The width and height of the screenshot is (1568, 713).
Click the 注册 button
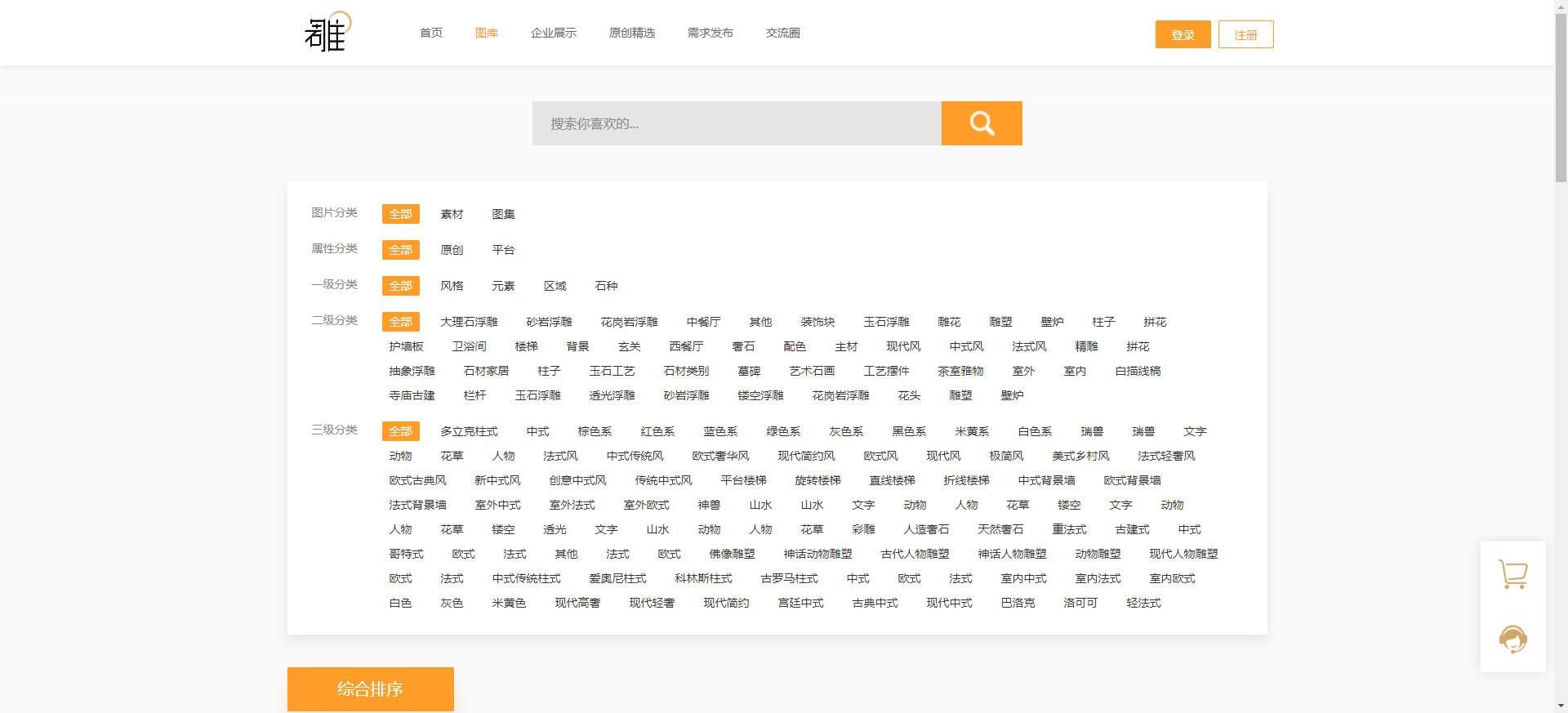pyautogui.click(x=1246, y=34)
